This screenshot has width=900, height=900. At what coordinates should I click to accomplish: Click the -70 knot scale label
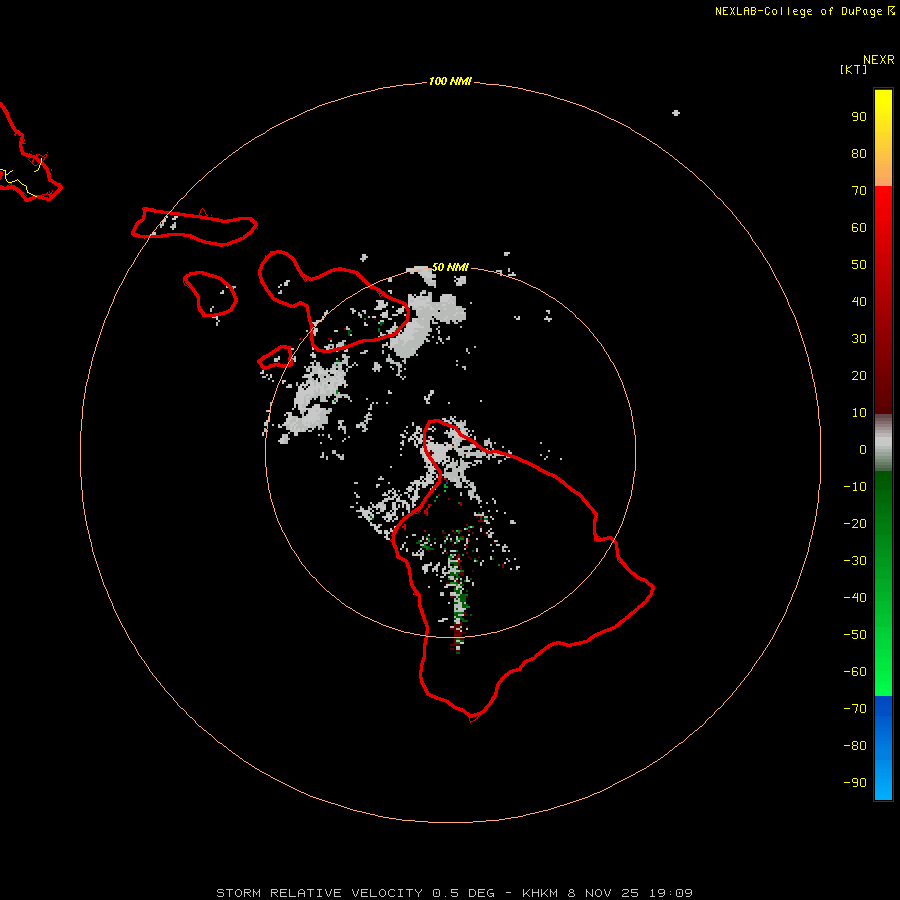point(855,709)
